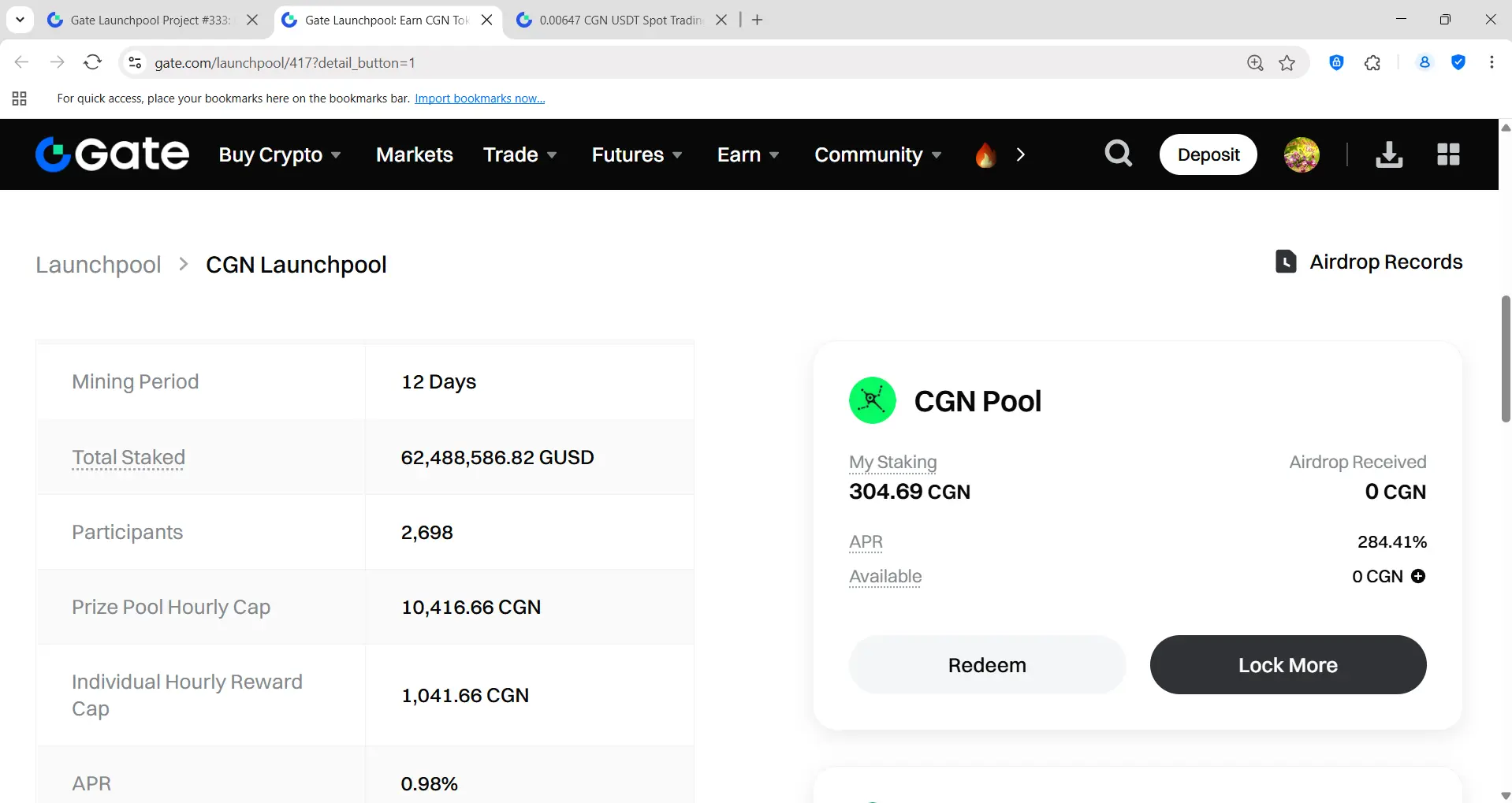This screenshot has width=1512, height=803.
Task: Open the Chrome three-dot menu
Action: 1492,63
